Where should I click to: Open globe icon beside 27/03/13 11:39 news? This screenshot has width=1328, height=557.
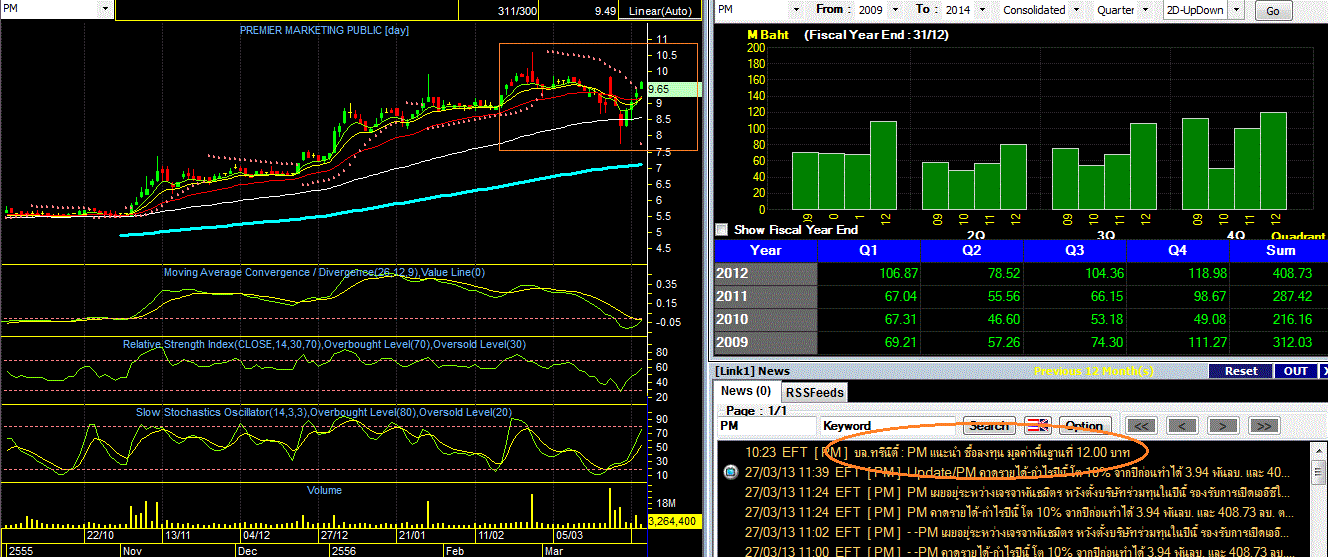click(x=729, y=471)
